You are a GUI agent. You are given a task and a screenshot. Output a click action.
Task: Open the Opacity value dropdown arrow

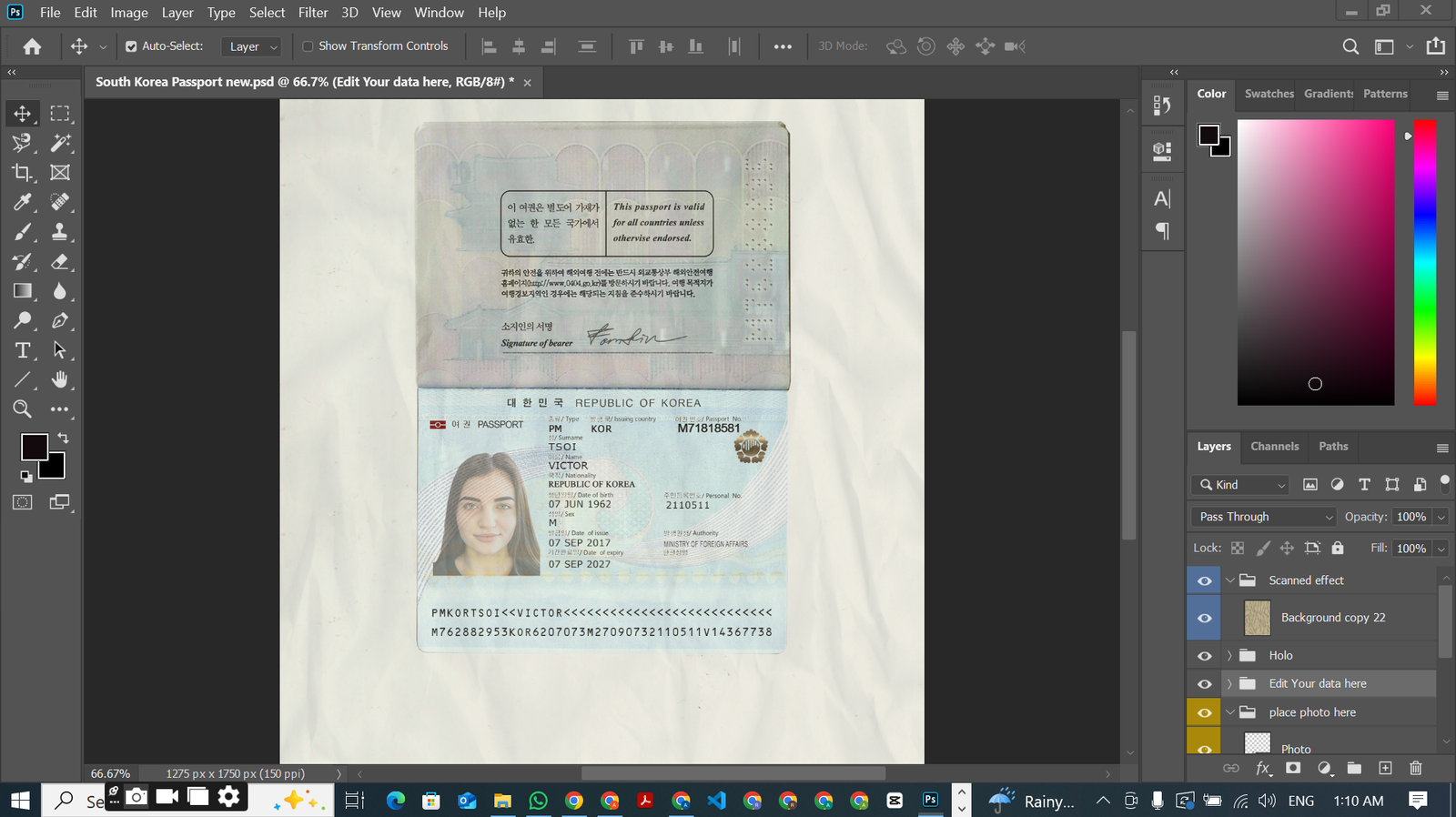coord(1441,517)
